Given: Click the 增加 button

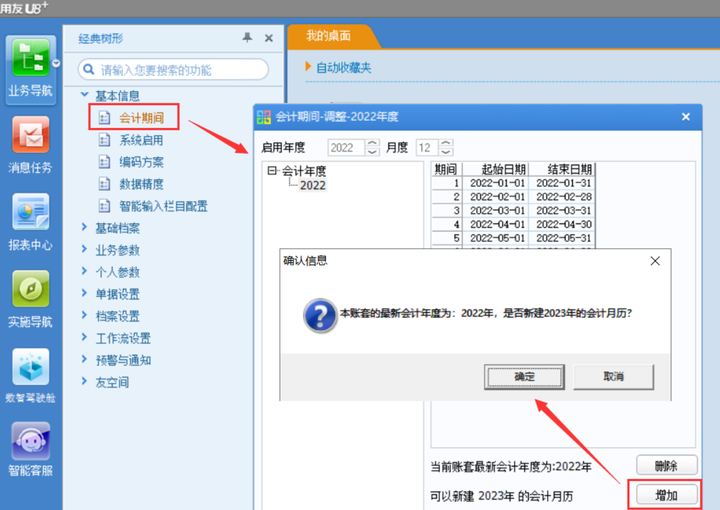Looking at the screenshot, I should (666, 495).
